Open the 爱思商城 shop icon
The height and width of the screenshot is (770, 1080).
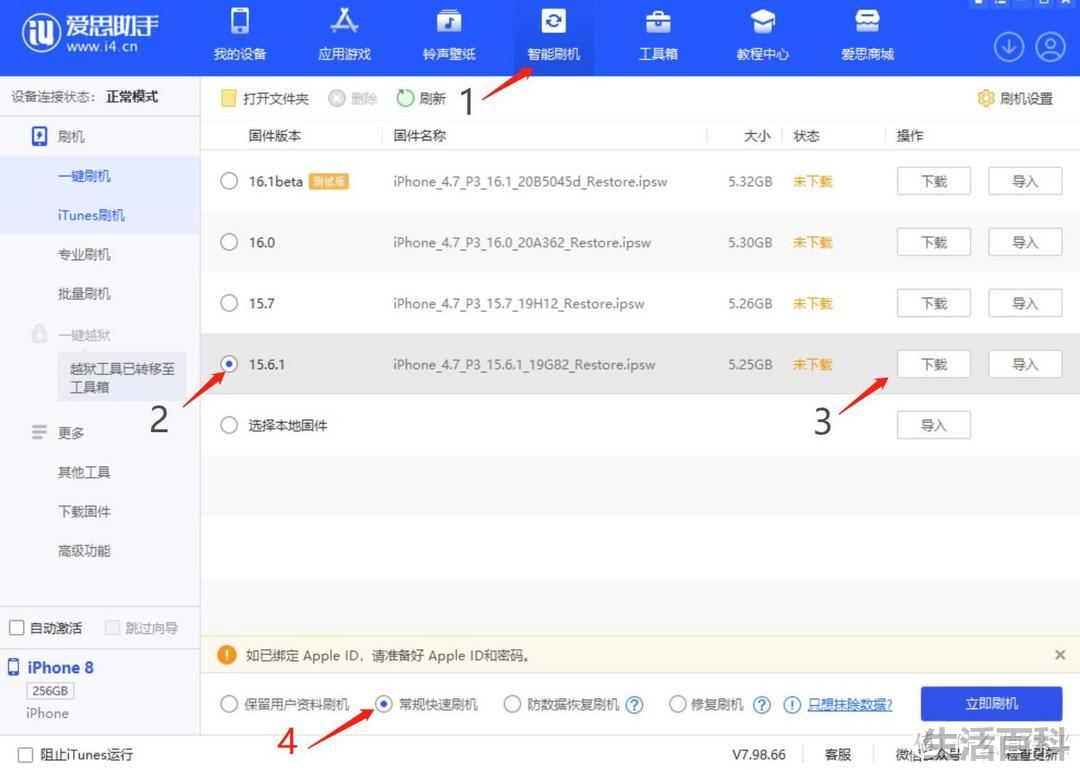pos(867,21)
